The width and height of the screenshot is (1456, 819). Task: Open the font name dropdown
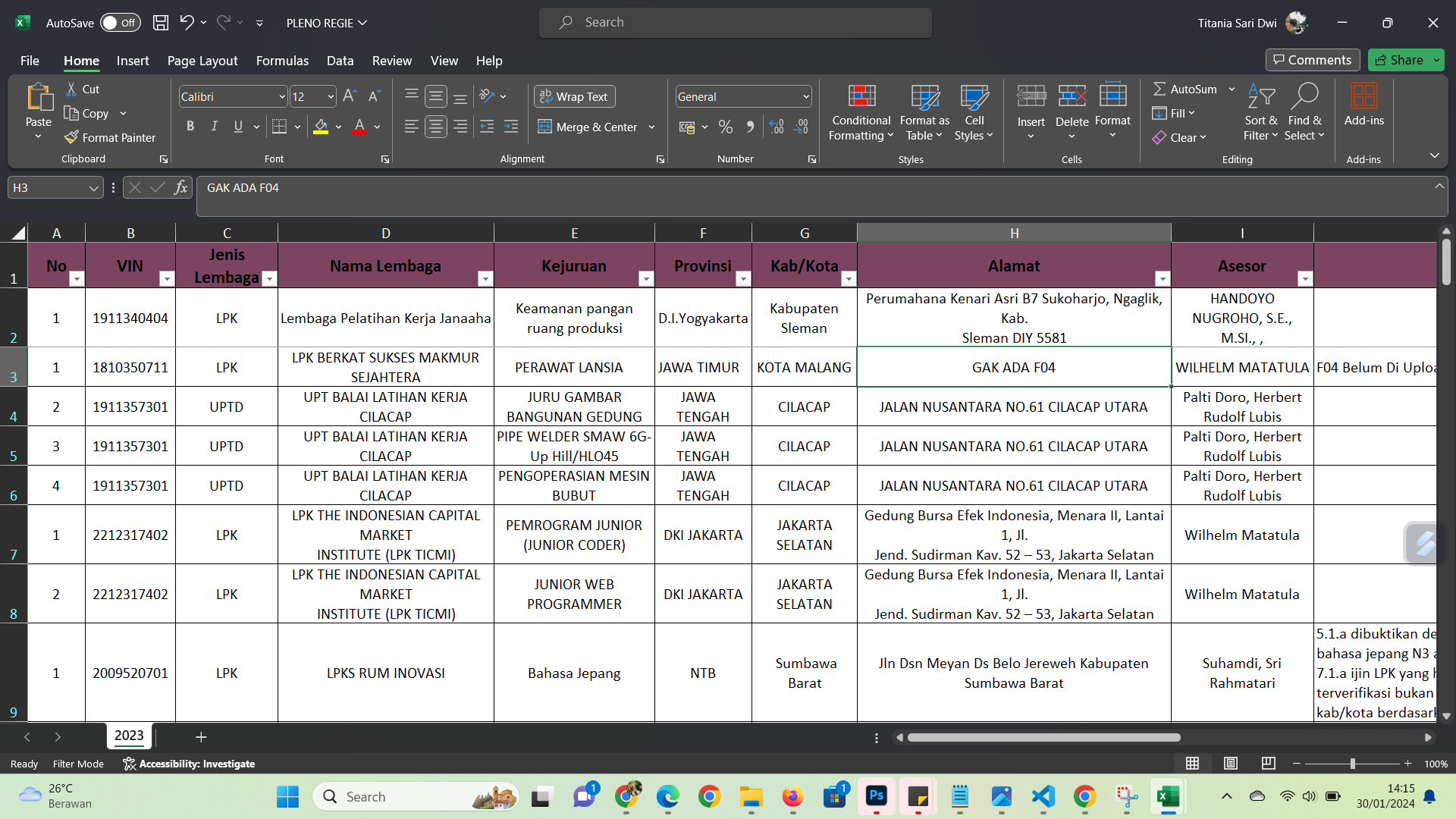coord(282,96)
